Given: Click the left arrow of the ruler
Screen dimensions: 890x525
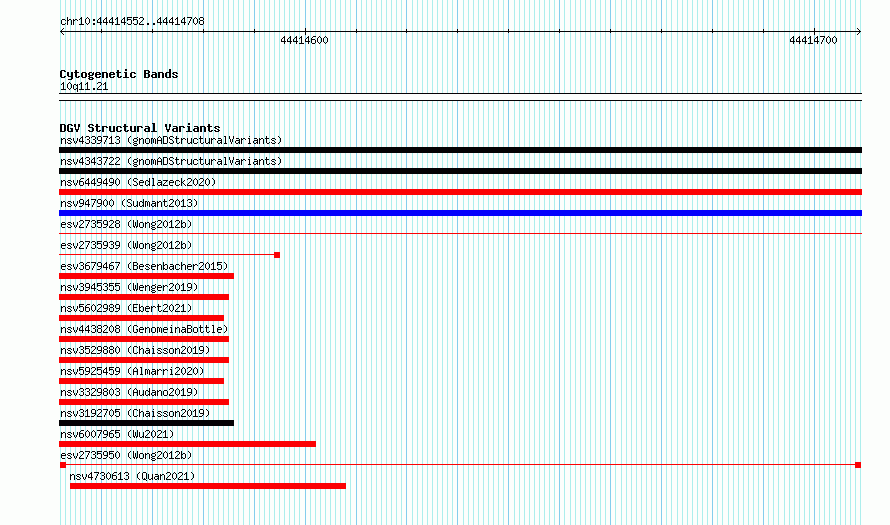Looking at the screenshot, I should (x=62, y=32).
